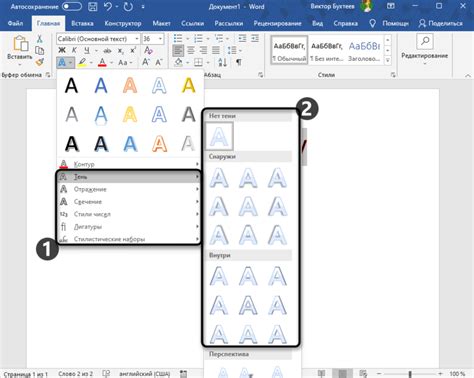
Task: Click the Borders icon
Action: coord(198,62)
